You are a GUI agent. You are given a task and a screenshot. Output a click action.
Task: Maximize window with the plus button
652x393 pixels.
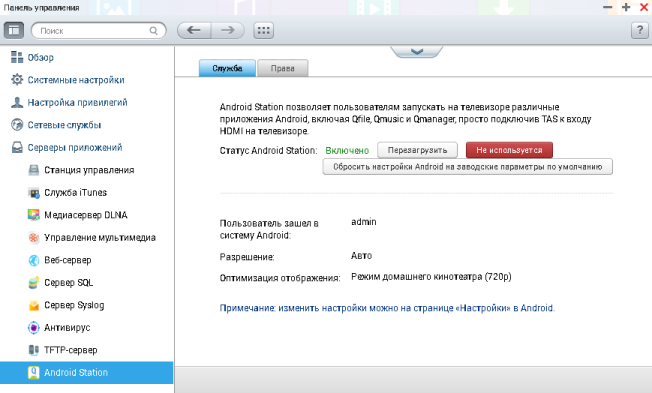[626, 7]
